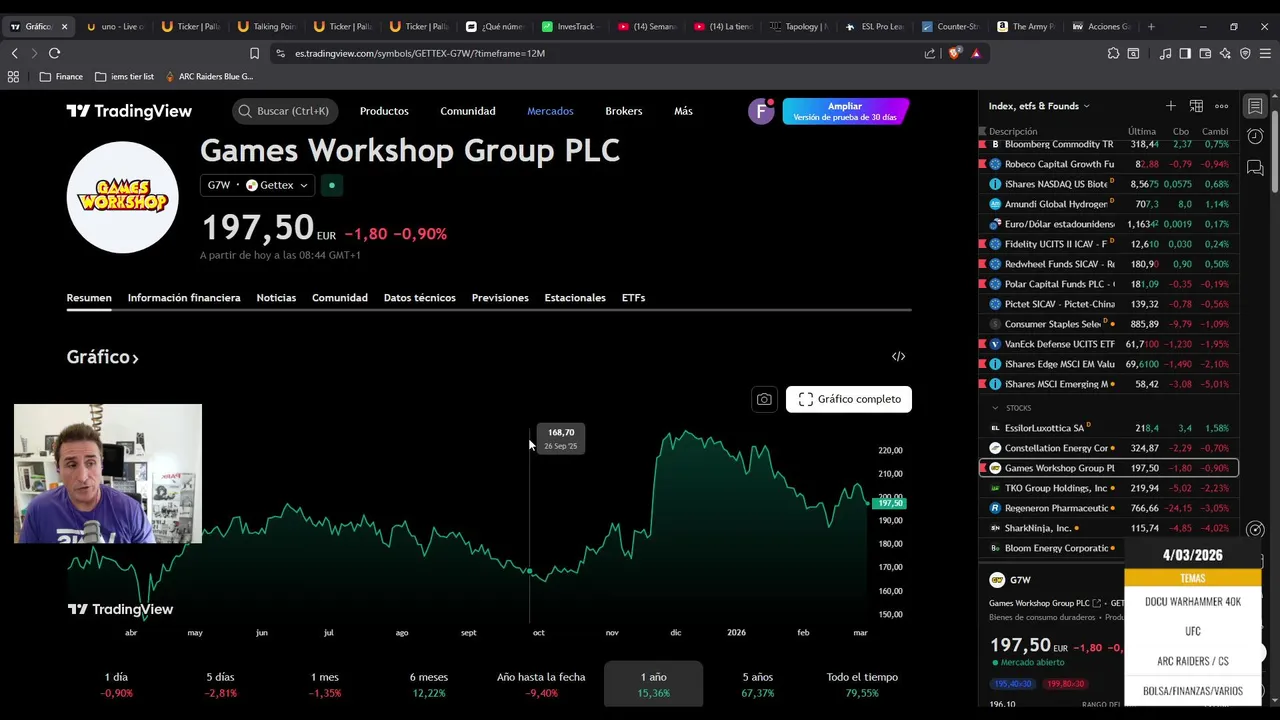Image resolution: width=1280 pixels, height=720 pixels.
Task: Select the 6 meses timeframe
Action: click(429, 684)
